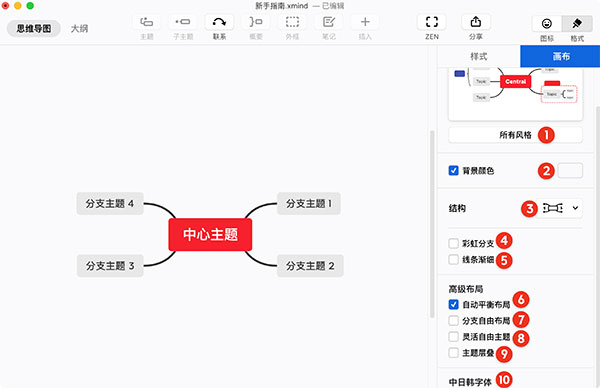Toggle the Background Color (背景颜色) checkbox
The height and width of the screenshot is (388, 600).
point(453,170)
